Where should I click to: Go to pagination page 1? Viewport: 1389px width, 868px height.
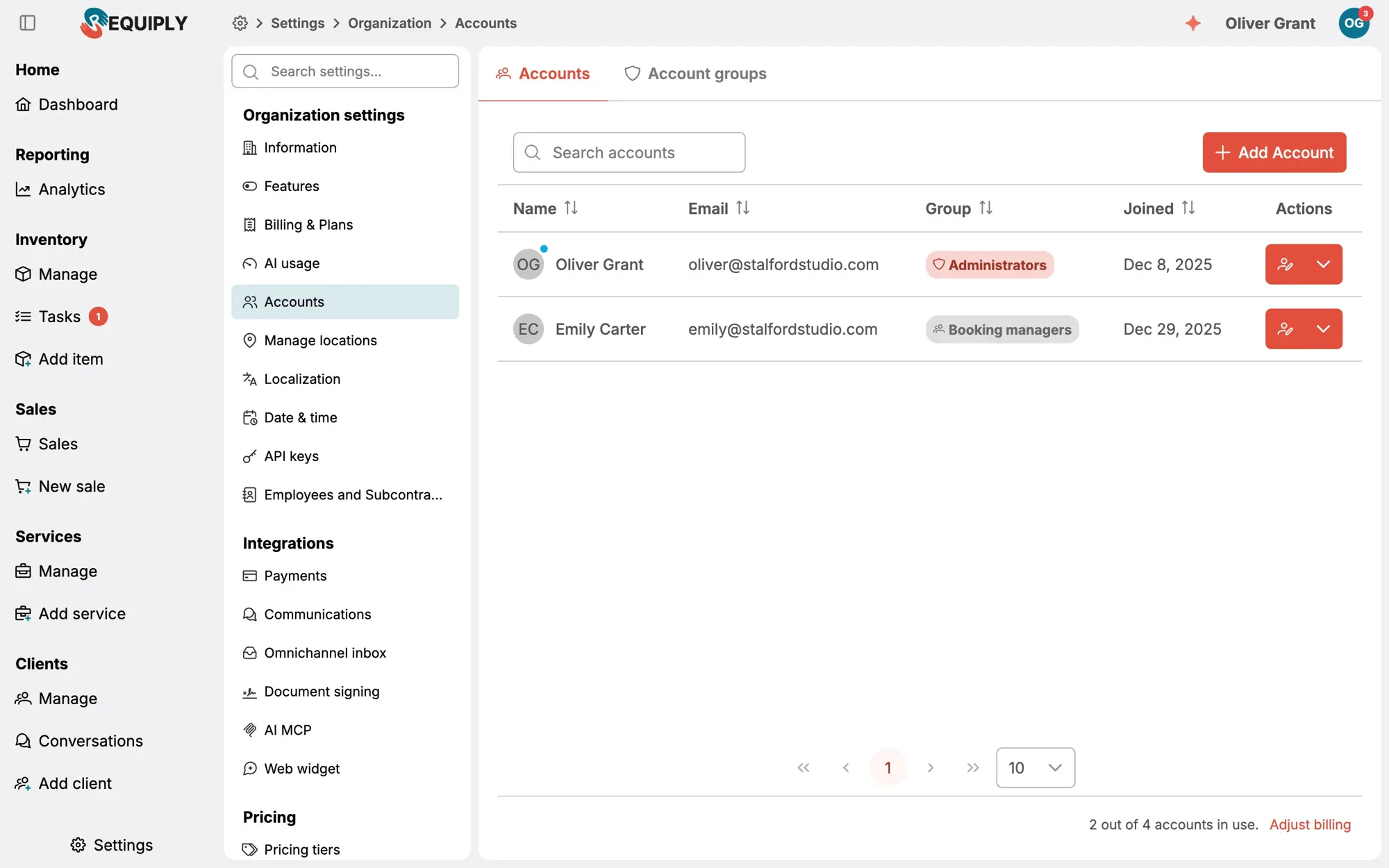[888, 767]
